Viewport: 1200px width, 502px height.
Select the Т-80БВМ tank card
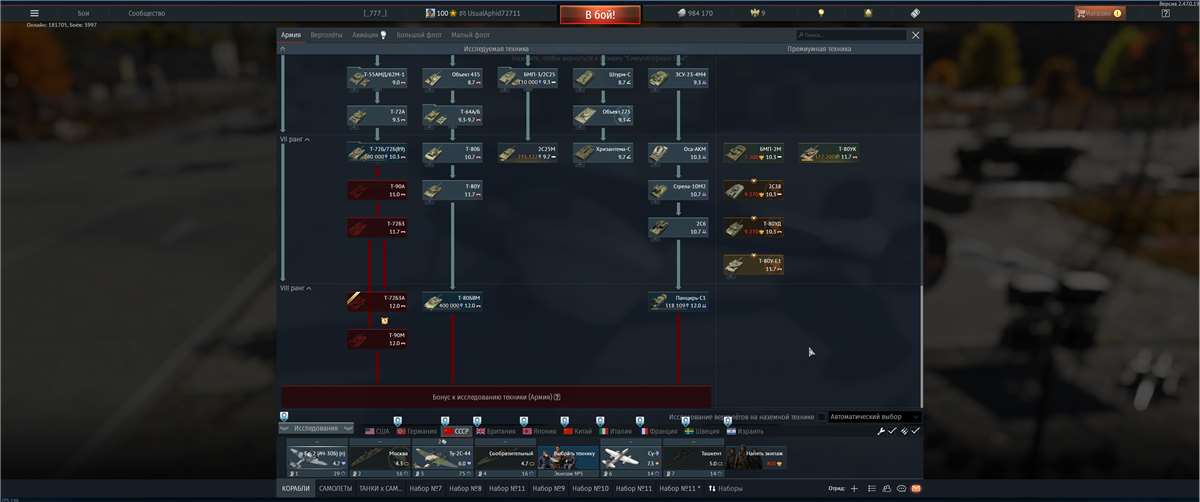point(451,301)
